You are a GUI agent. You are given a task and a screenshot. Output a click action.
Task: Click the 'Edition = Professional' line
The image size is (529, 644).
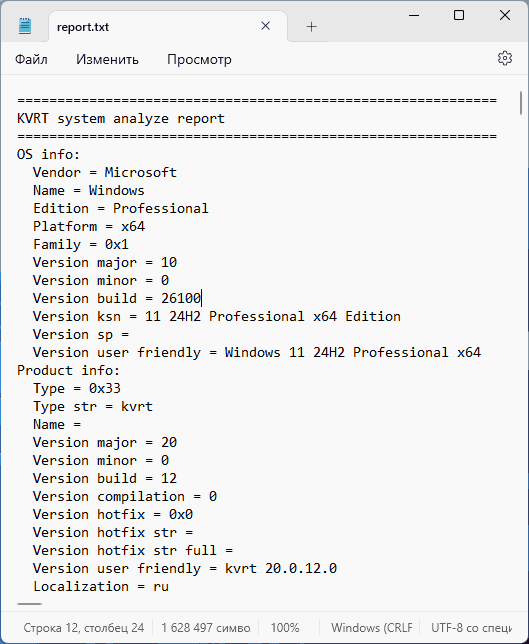click(121, 209)
